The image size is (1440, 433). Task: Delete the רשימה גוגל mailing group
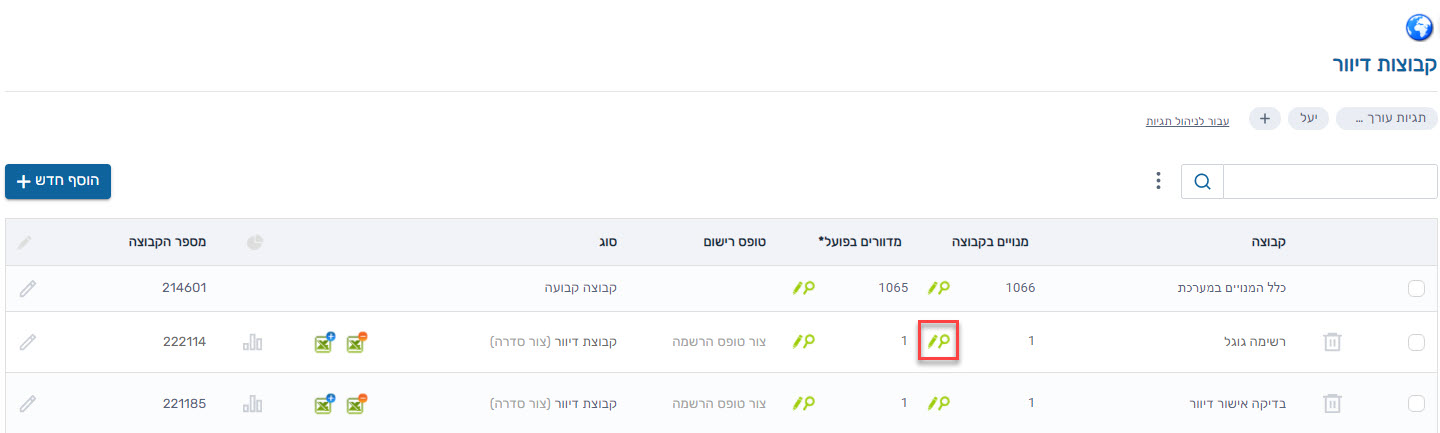pos(1331,342)
